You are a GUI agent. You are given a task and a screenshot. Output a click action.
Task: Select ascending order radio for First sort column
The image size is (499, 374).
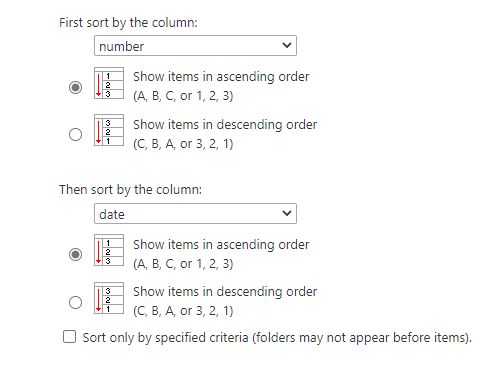(x=75, y=87)
